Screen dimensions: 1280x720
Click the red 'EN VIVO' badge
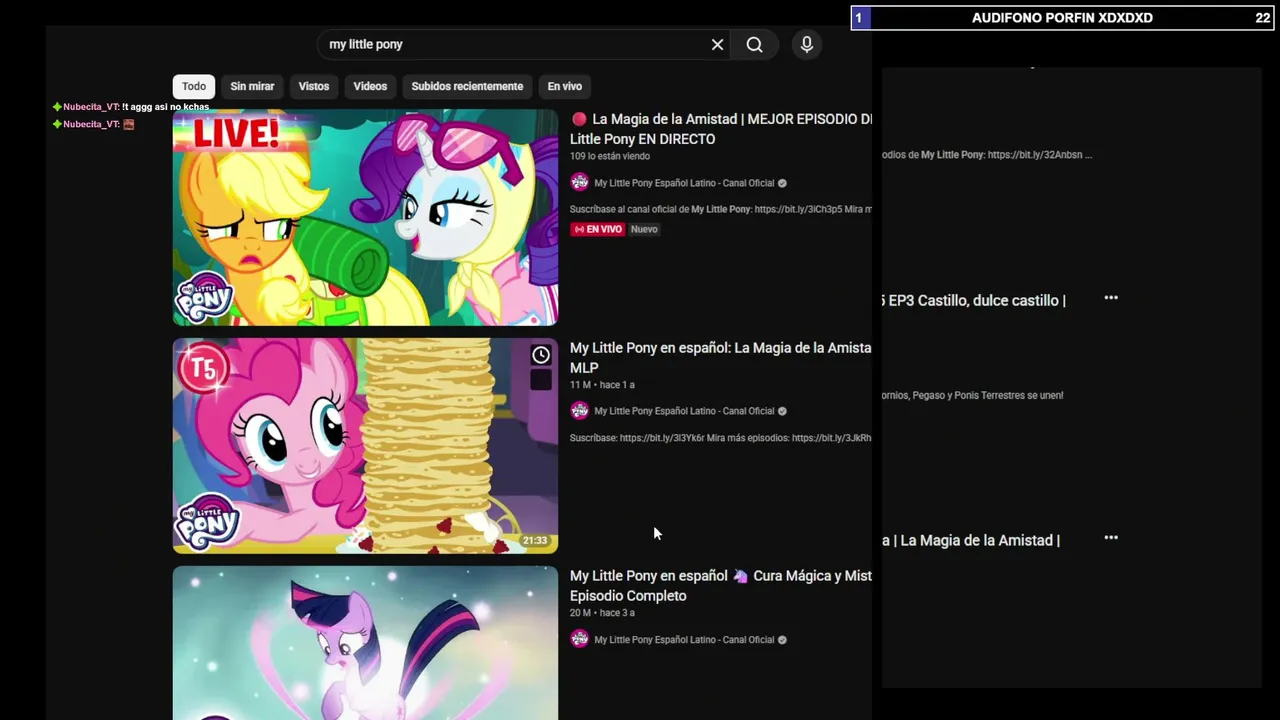point(597,229)
